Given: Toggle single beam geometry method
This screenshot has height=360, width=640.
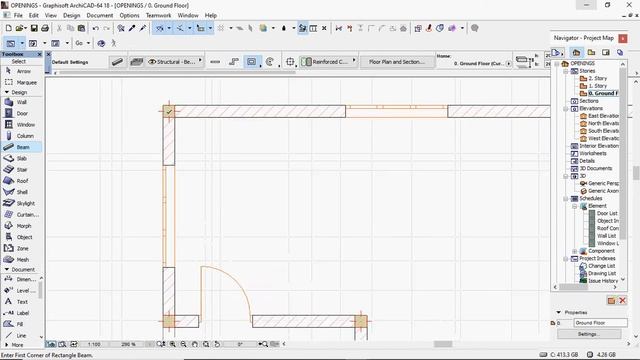Looking at the screenshot, I should click(215, 62).
